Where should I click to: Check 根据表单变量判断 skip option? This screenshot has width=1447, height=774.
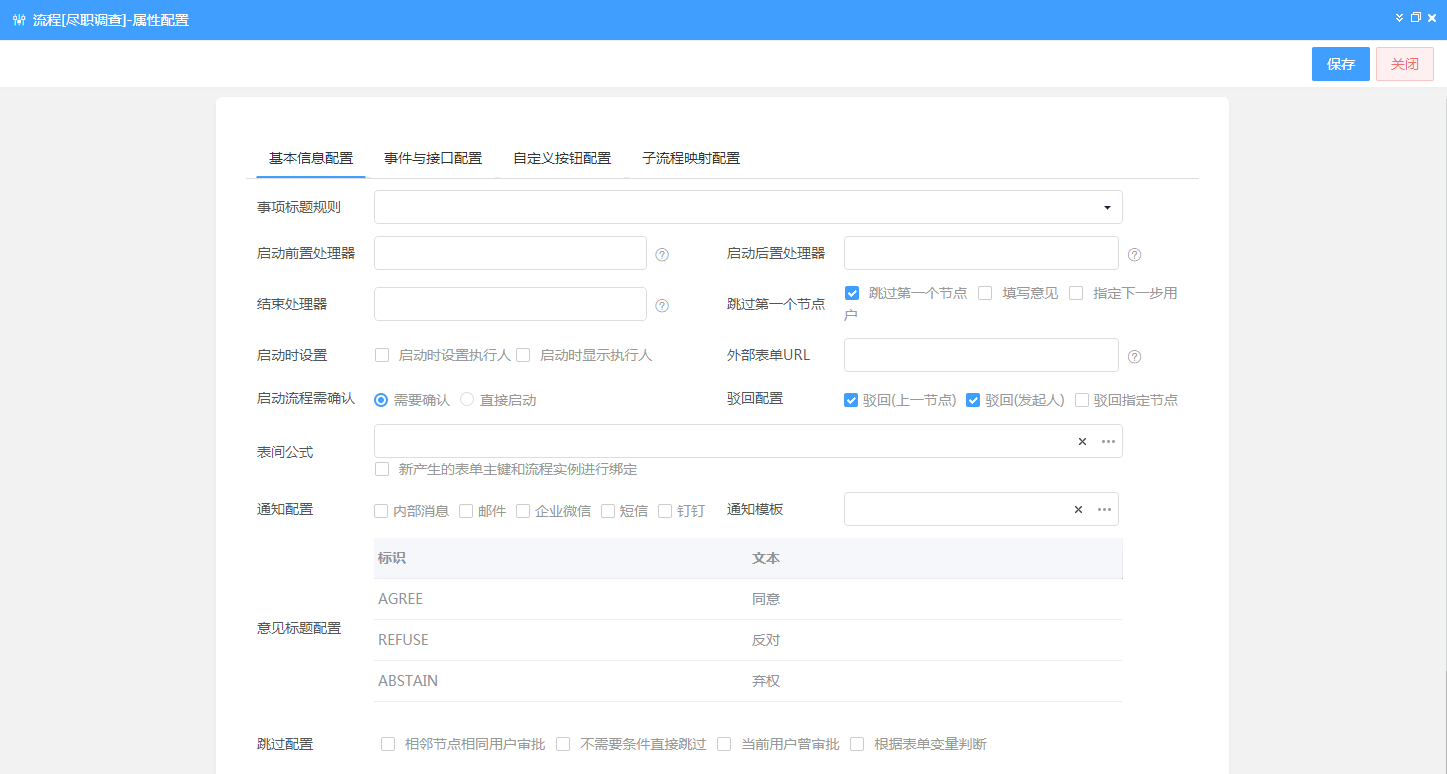[x=857, y=744]
